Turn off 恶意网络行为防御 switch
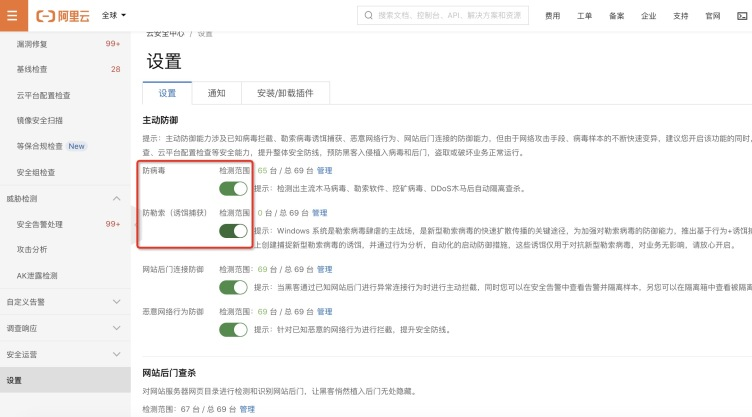The height and width of the screenshot is (417, 752). point(233,329)
